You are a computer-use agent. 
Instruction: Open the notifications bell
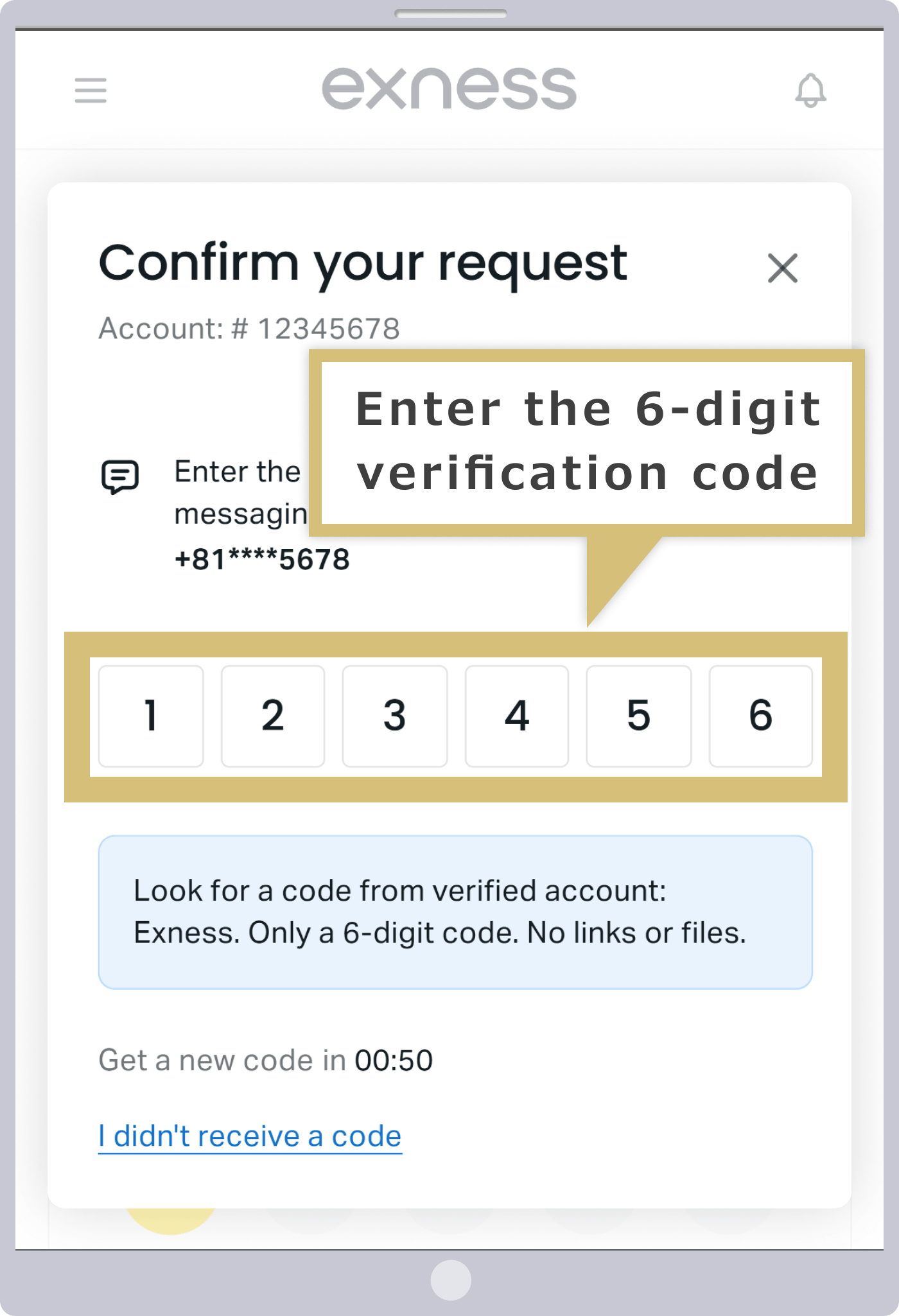810,91
